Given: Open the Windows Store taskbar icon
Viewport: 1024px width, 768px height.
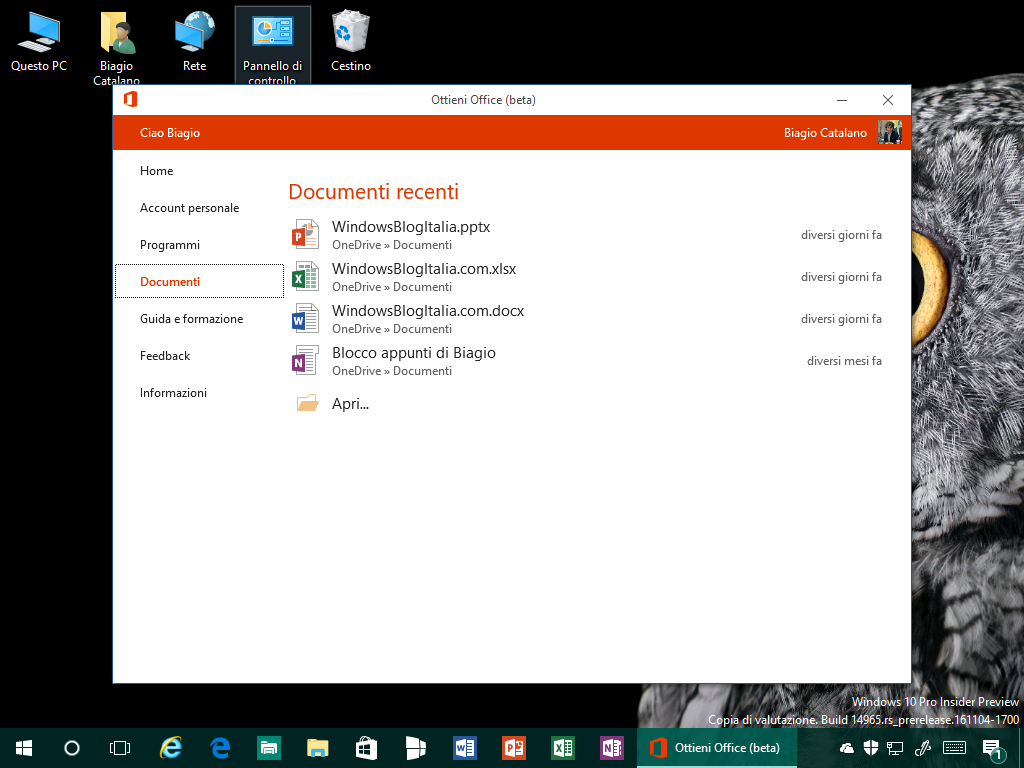Looking at the screenshot, I should [x=366, y=748].
